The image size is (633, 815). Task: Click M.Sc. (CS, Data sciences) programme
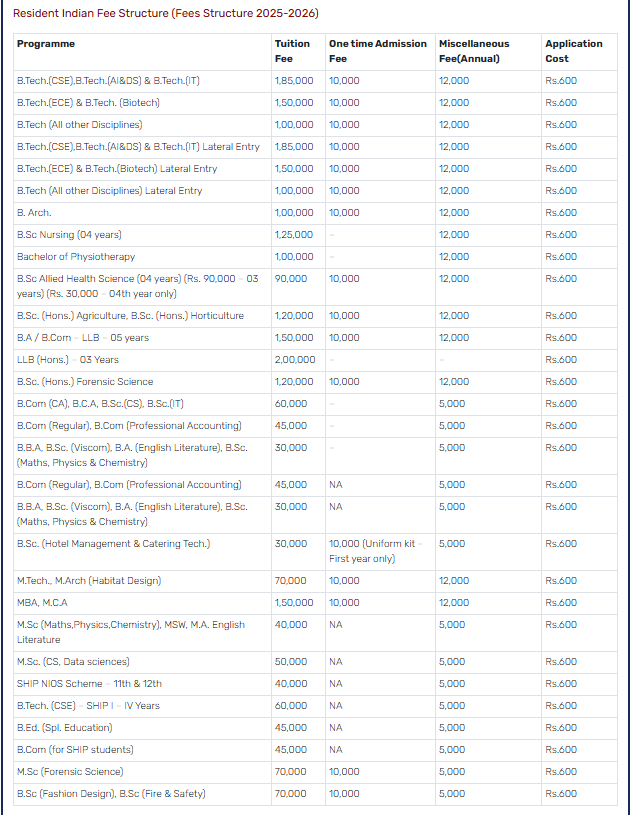[x=73, y=662]
